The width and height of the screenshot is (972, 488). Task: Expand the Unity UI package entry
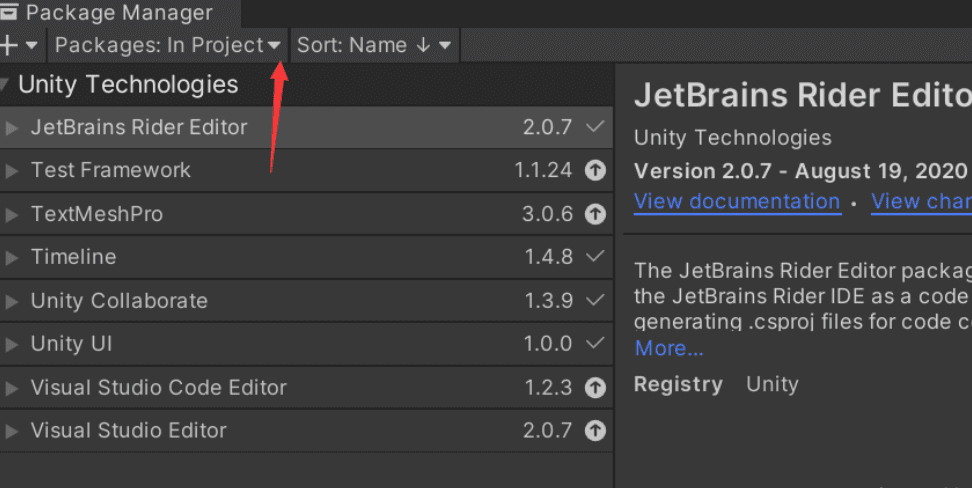12,345
